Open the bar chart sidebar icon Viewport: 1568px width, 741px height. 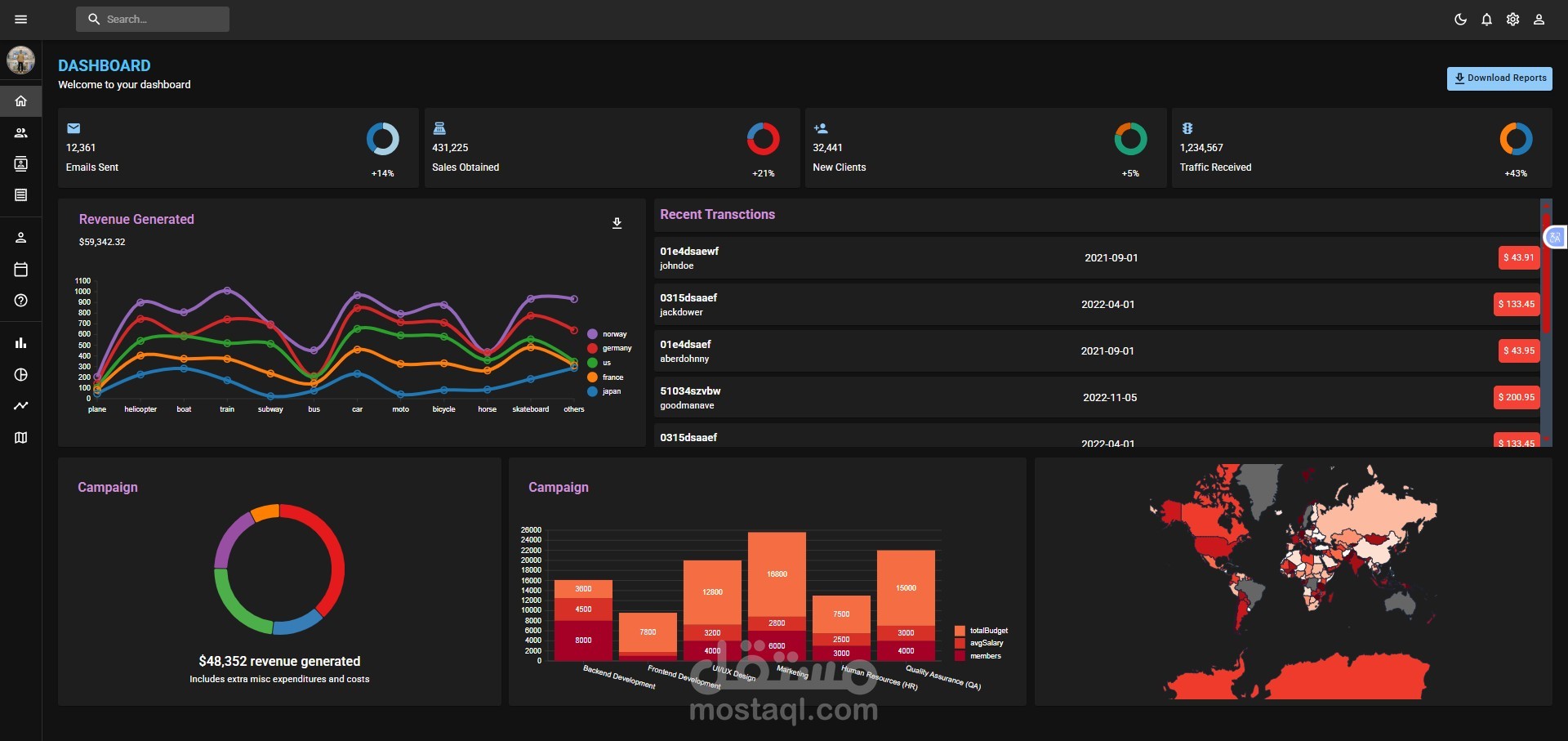pyautogui.click(x=21, y=343)
